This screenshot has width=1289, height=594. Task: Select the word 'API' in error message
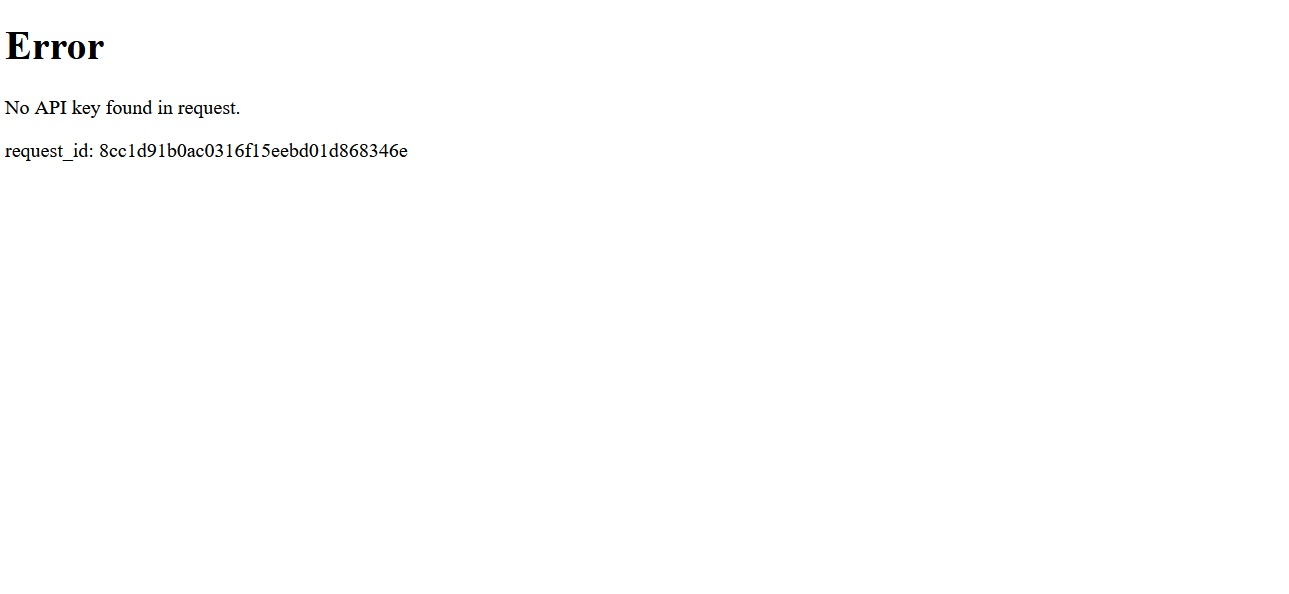click(x=51, y=108)
